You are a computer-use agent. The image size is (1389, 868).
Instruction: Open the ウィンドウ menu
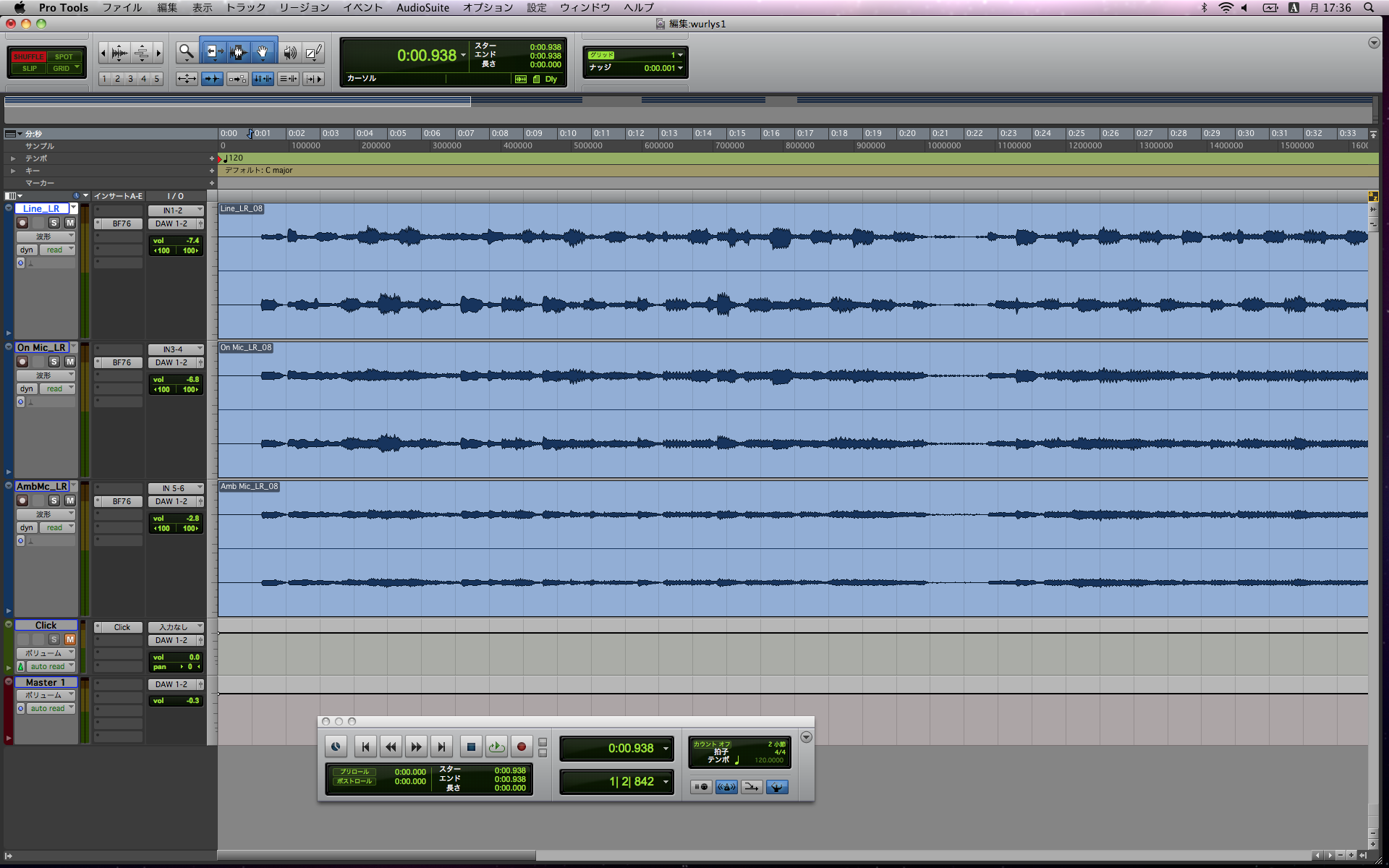click(585, 7)
